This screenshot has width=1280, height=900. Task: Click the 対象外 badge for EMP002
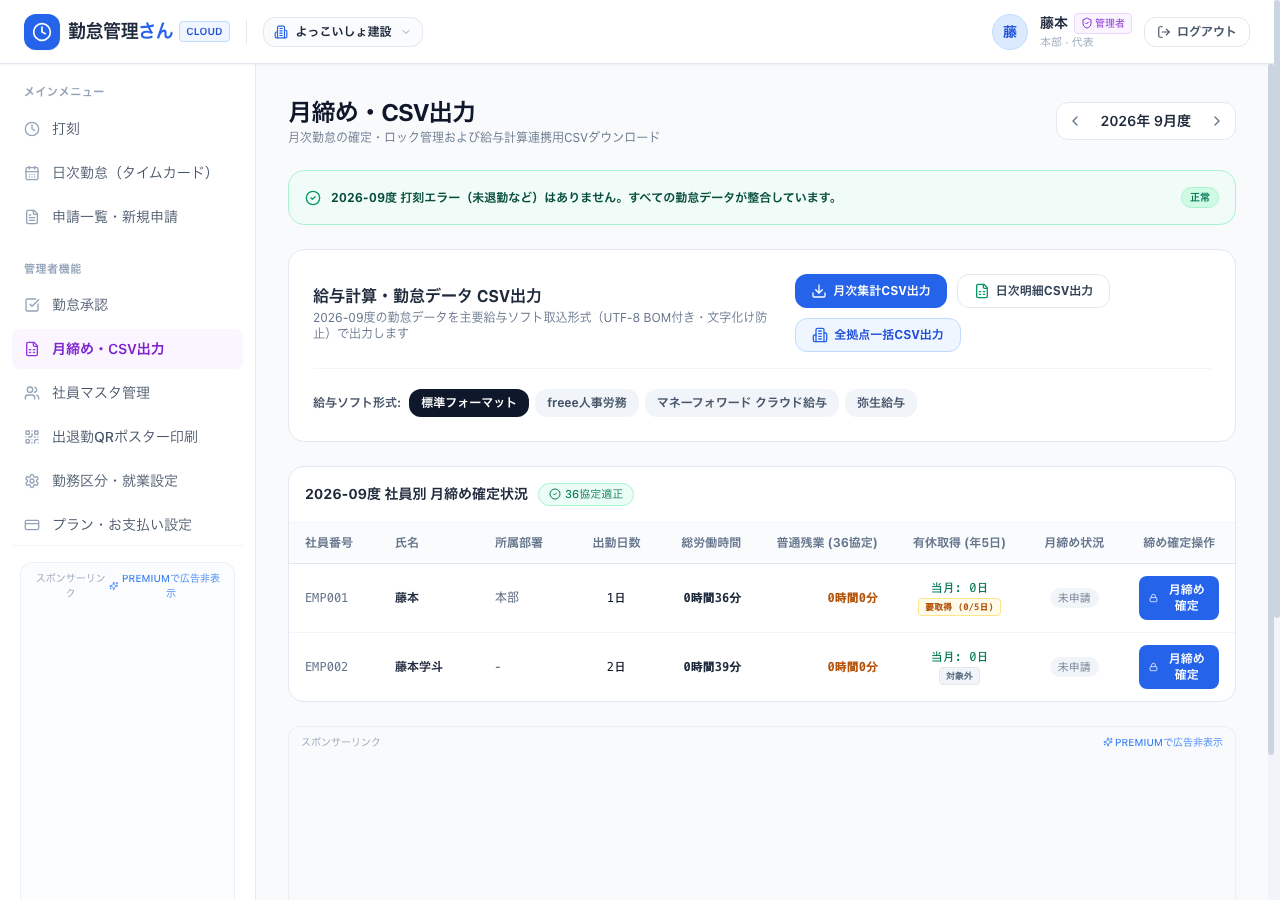click(x=959, y=676)
